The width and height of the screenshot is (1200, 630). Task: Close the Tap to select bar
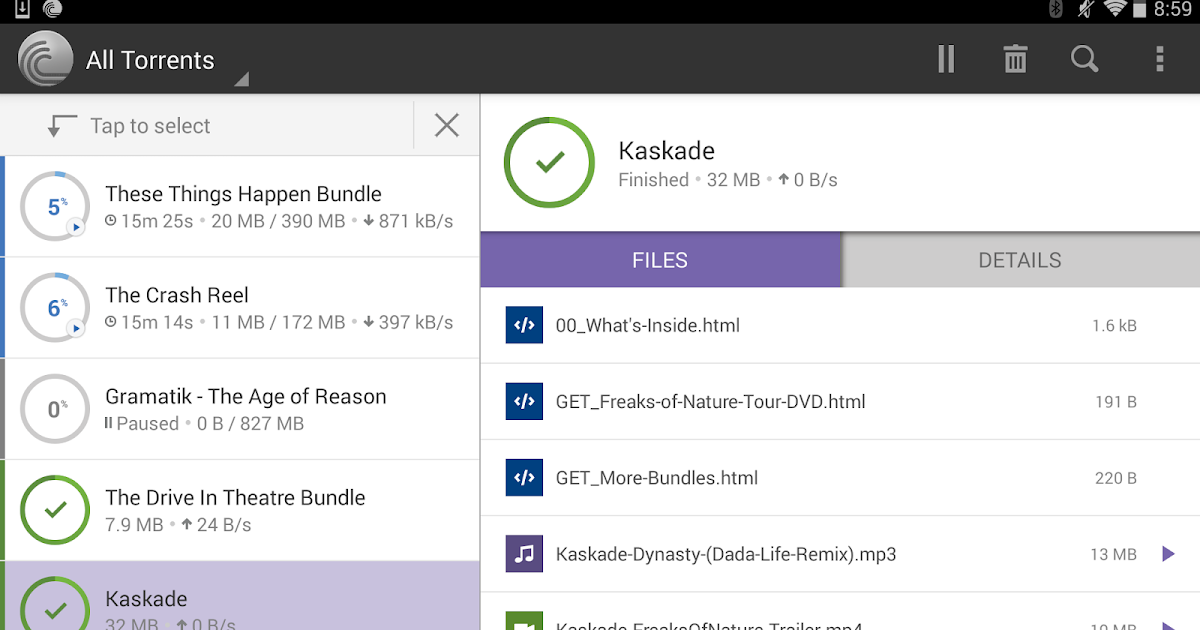[446, 125]
